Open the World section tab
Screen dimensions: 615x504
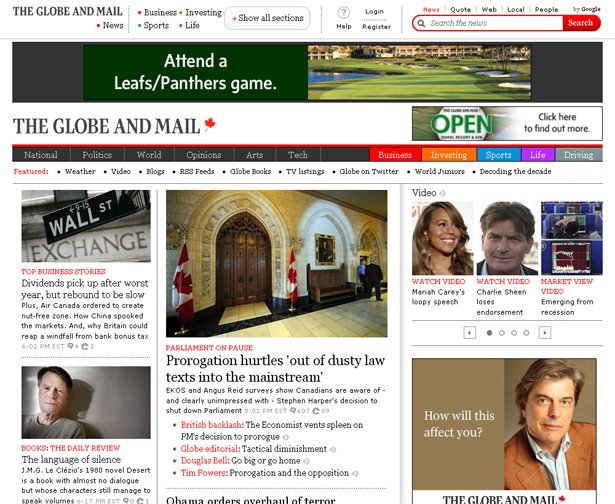[149, 155]
